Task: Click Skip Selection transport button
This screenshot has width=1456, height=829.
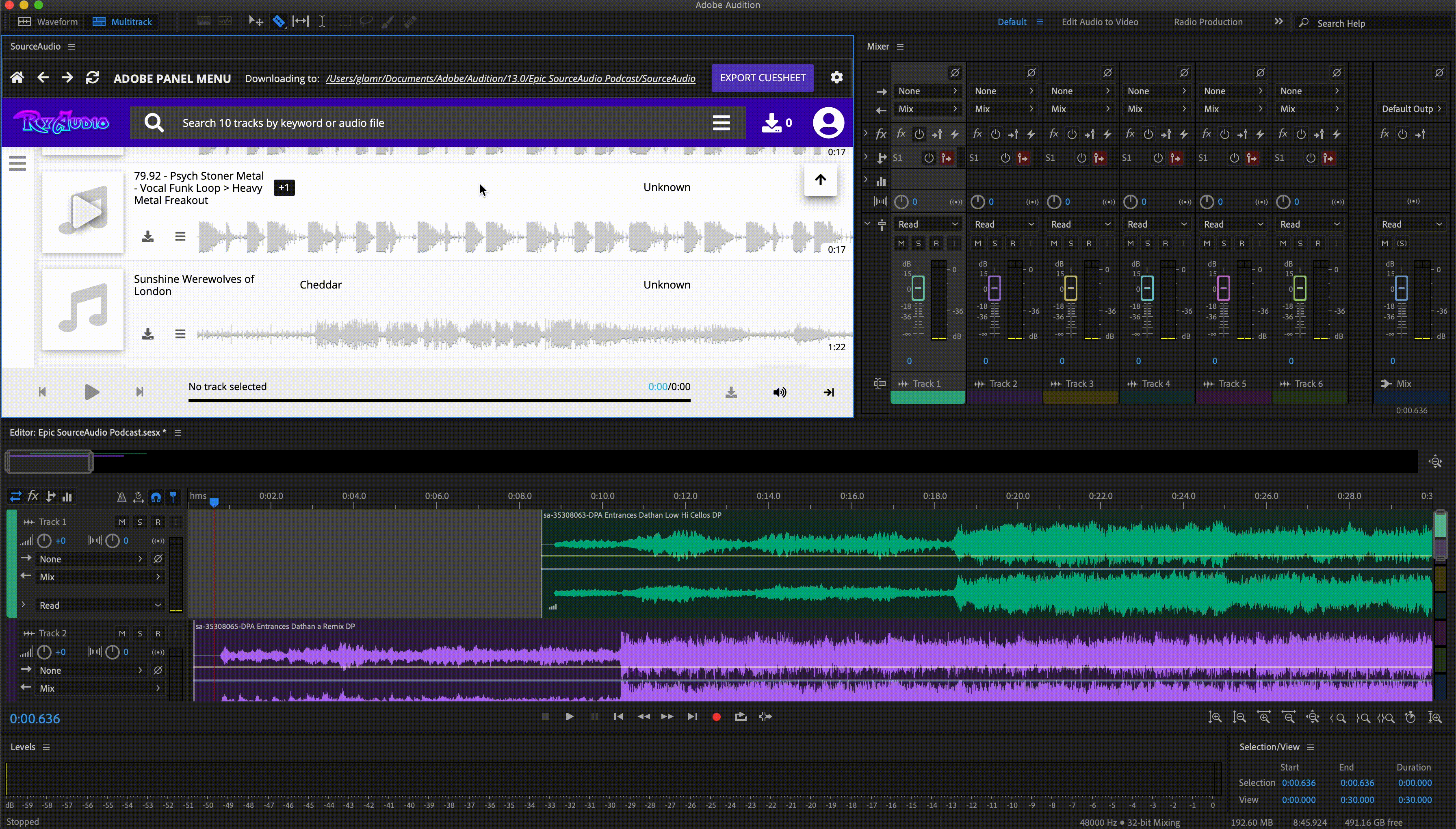Action: (x=765, y=717)
